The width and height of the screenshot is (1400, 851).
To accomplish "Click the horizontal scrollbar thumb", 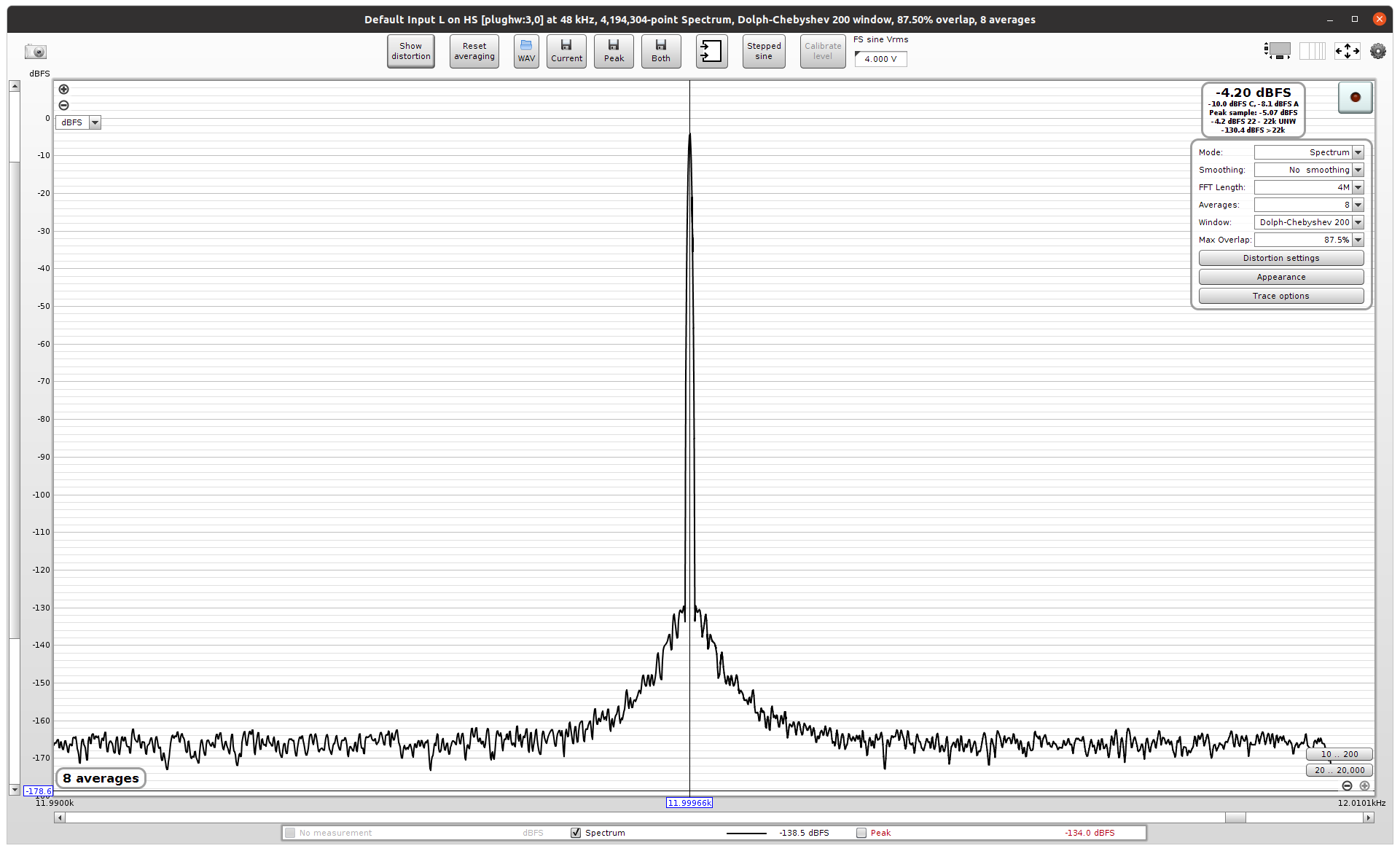I will [x=1235, y=817].
